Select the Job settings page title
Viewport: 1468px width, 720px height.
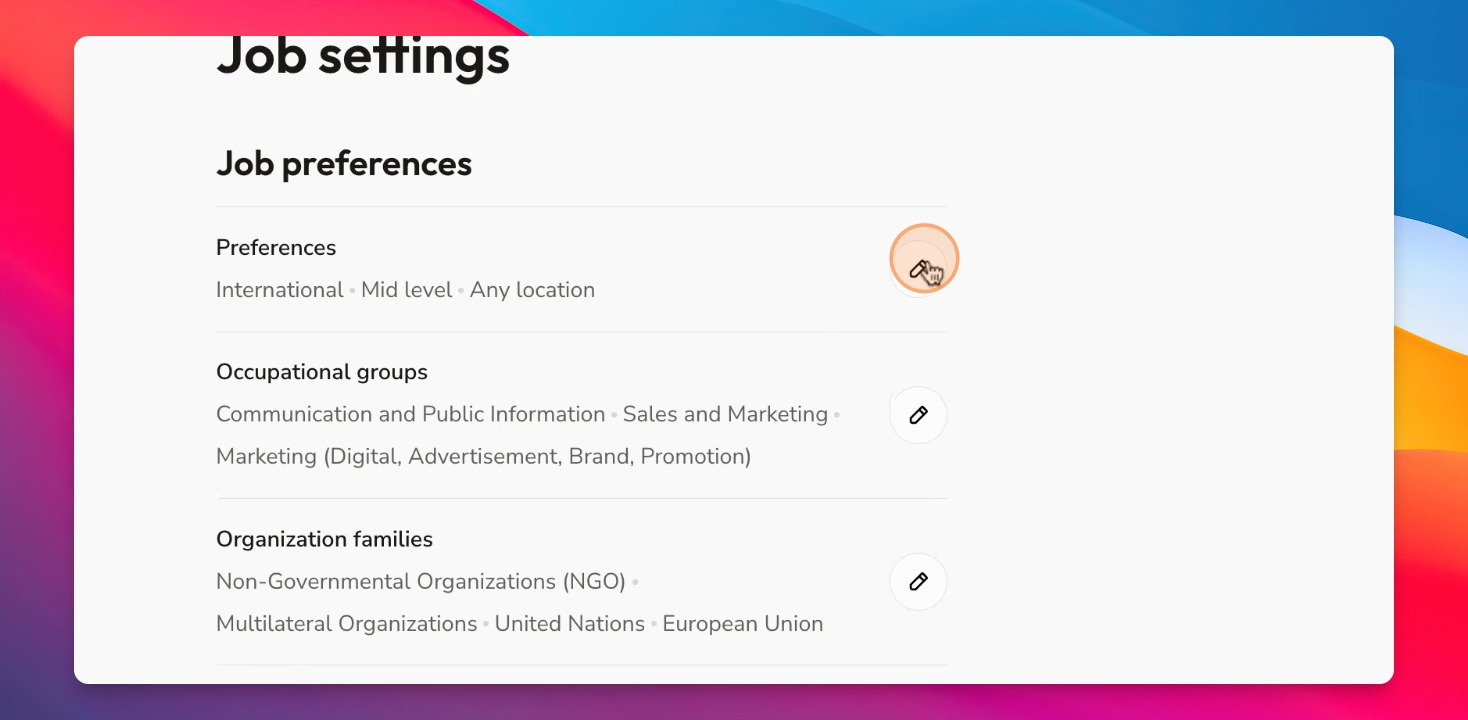(363, 55)
